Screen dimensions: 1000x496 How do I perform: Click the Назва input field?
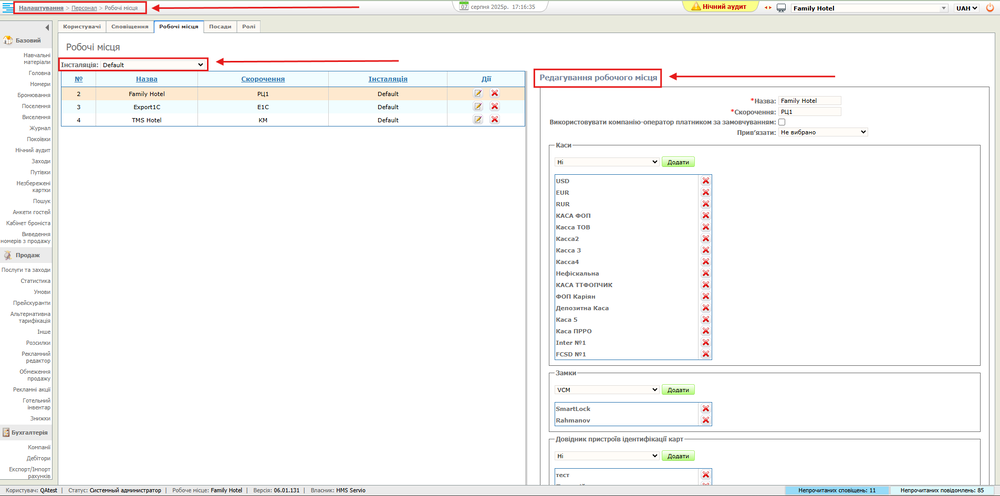coord(809,100)
